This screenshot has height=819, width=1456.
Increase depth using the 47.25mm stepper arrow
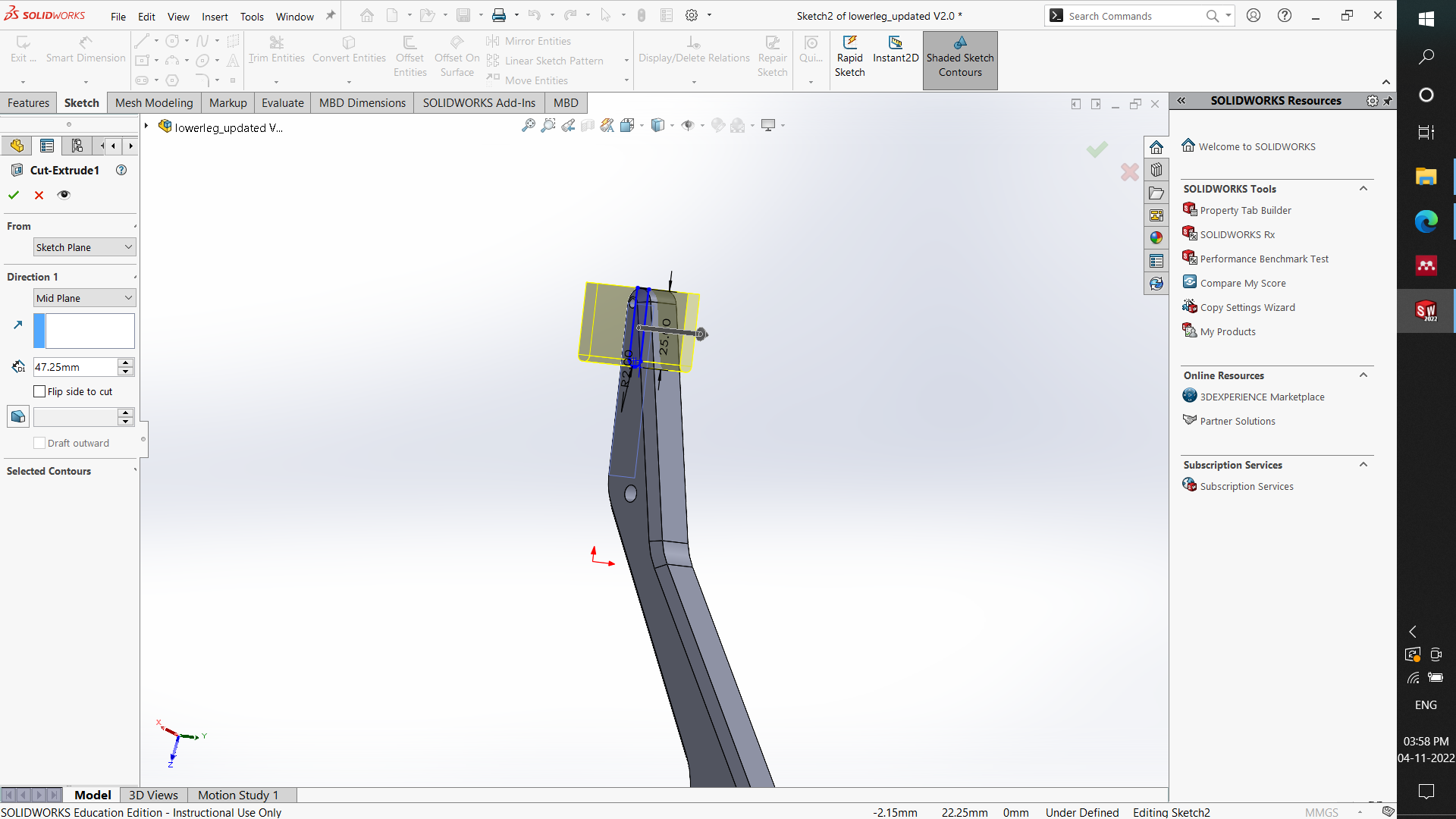point(124,362)
